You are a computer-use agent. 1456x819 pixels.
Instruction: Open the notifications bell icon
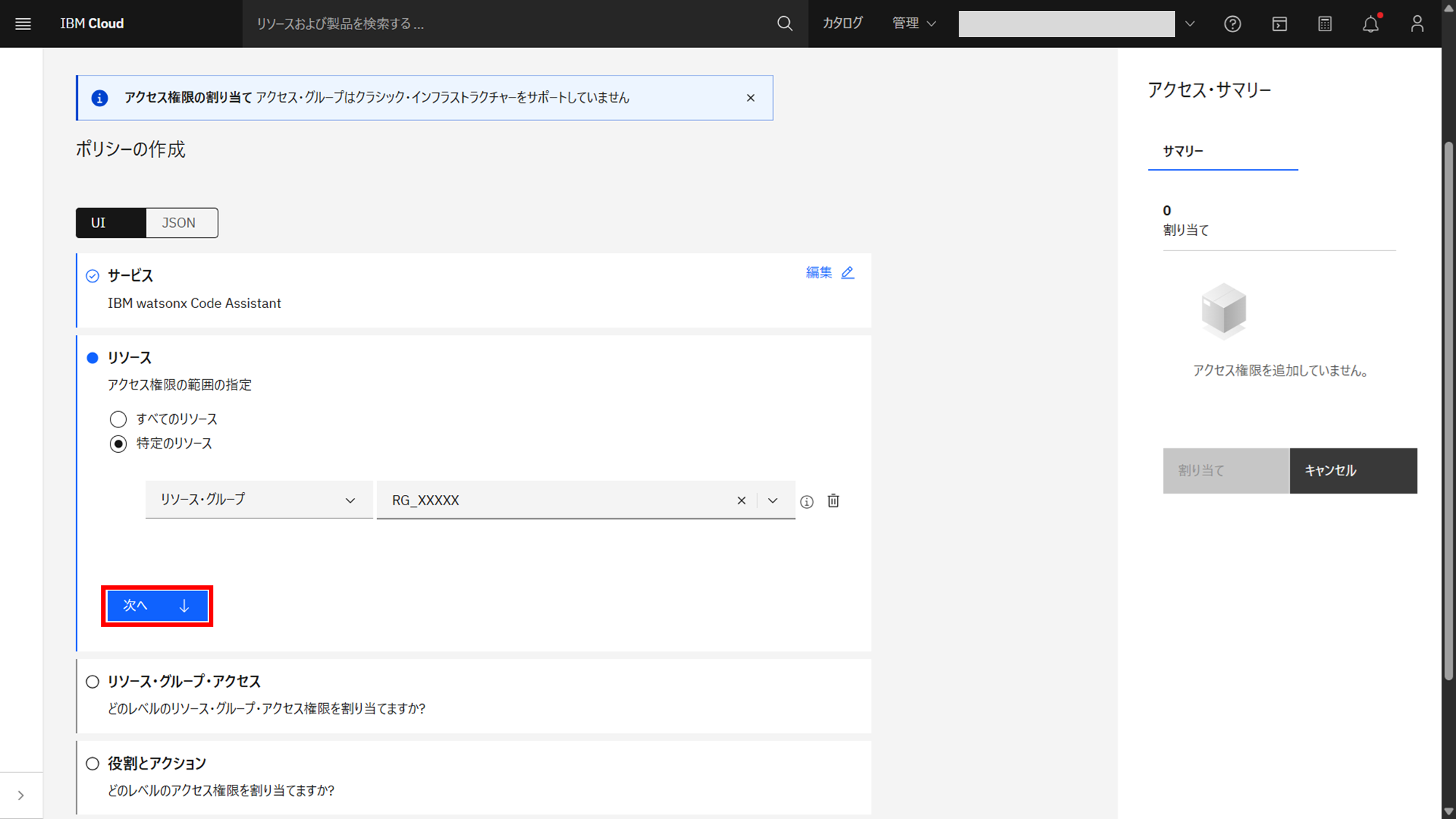click(1370, 24)
